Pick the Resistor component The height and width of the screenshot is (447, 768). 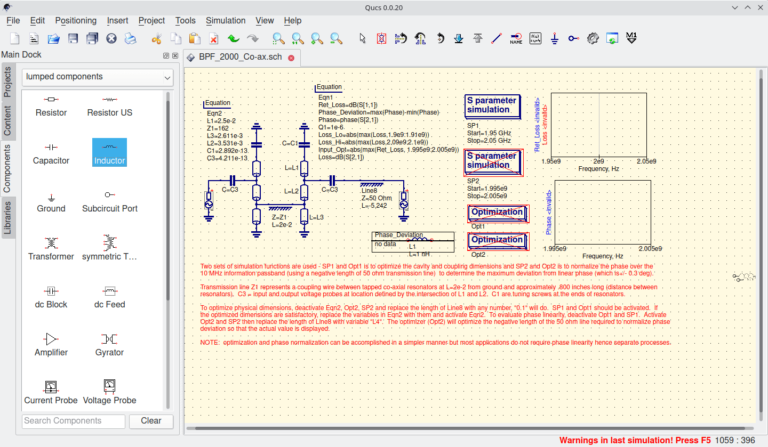tap(51, 107)
